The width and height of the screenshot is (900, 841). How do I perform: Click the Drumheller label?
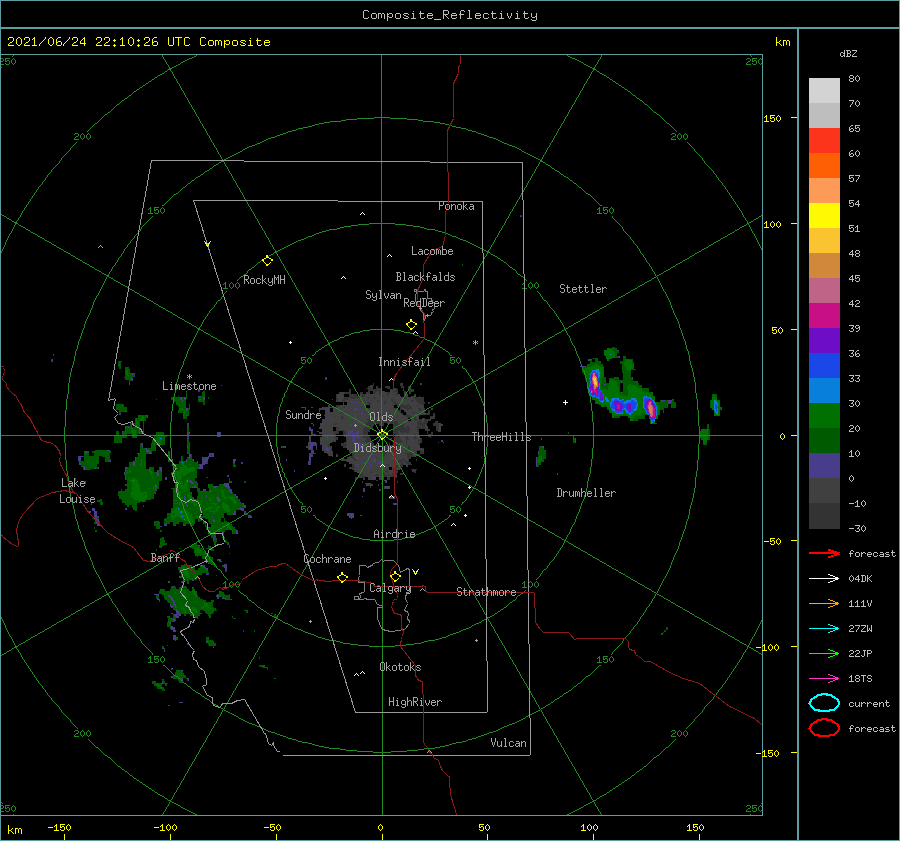click(586, 493)
